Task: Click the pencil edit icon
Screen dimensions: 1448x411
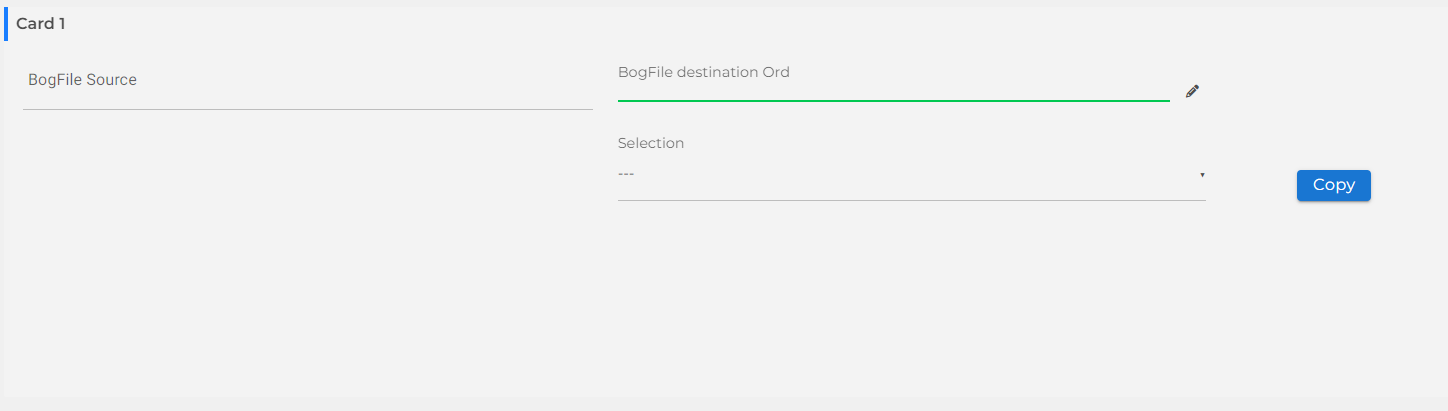Action: click(x=1192, y=91)
